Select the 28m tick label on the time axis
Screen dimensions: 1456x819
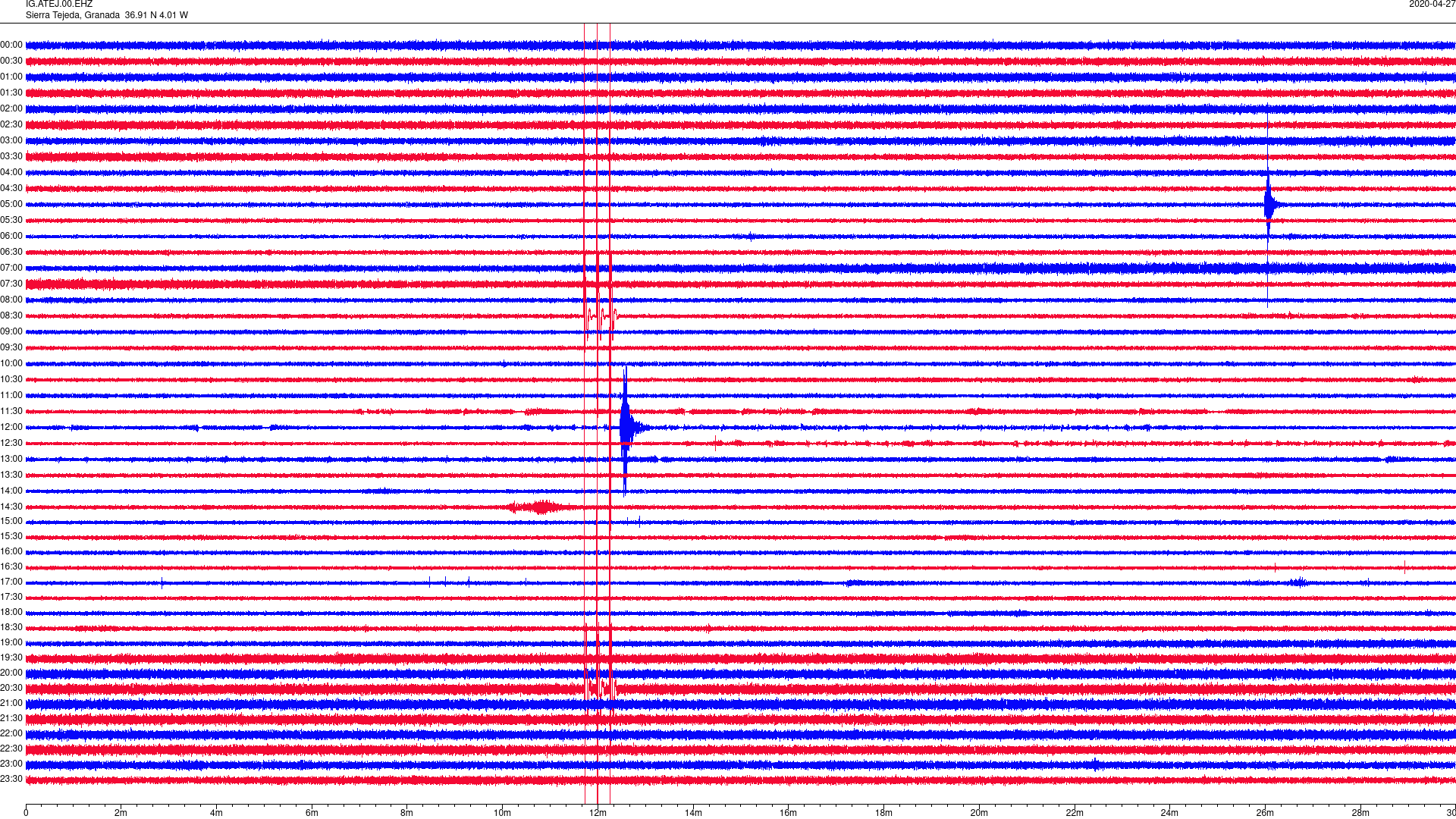click(x=1360, y=813)
